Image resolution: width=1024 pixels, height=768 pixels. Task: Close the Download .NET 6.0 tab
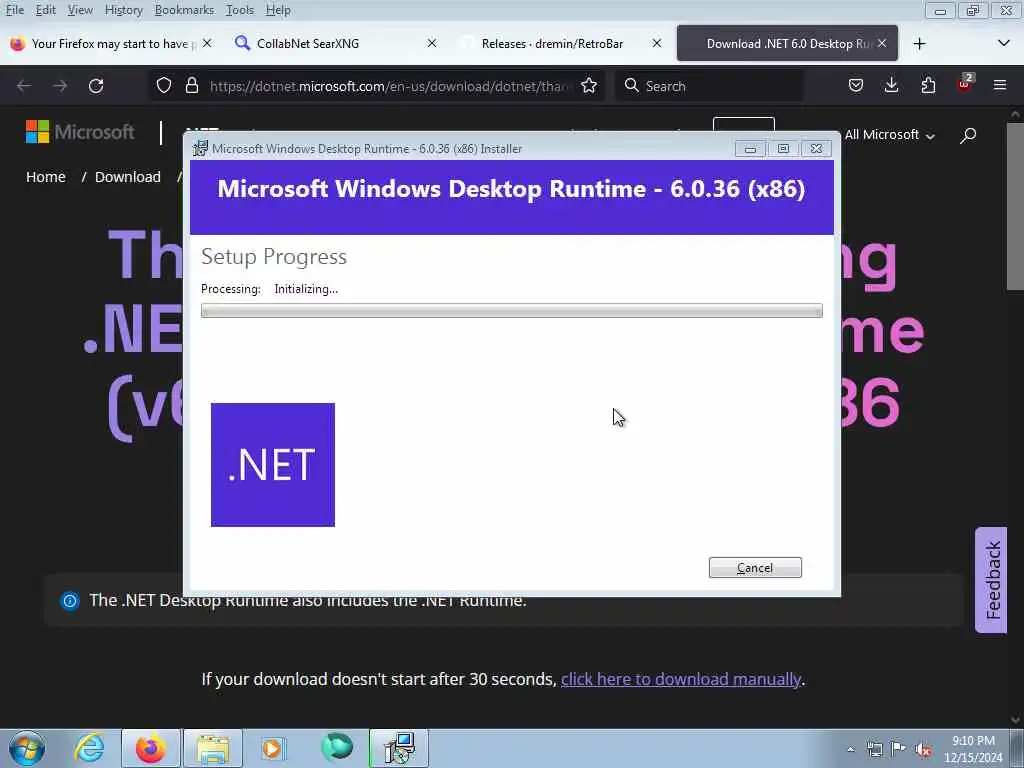tap(882, 43)
